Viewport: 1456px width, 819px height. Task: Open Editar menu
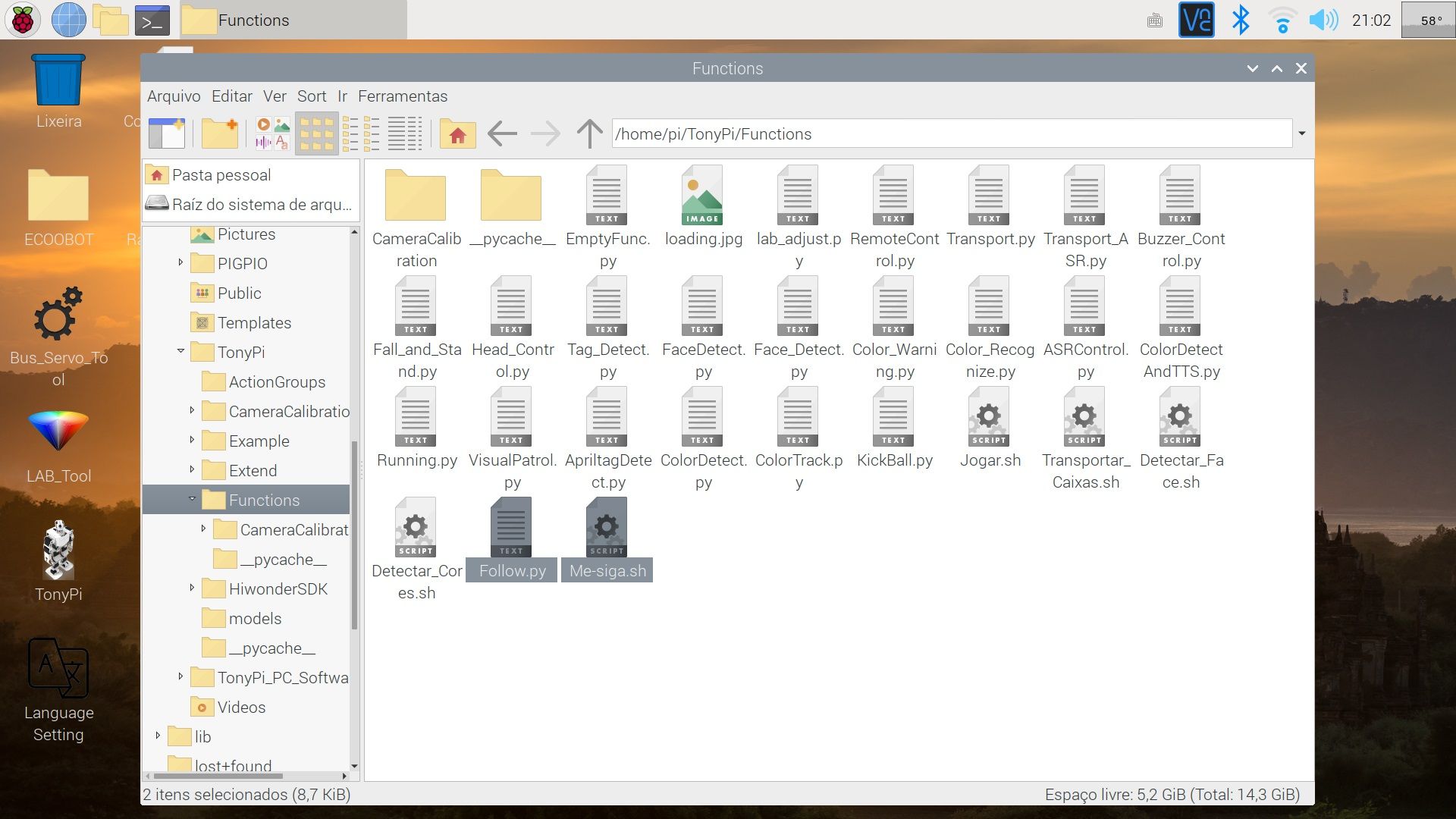click(x=232, y=96)
